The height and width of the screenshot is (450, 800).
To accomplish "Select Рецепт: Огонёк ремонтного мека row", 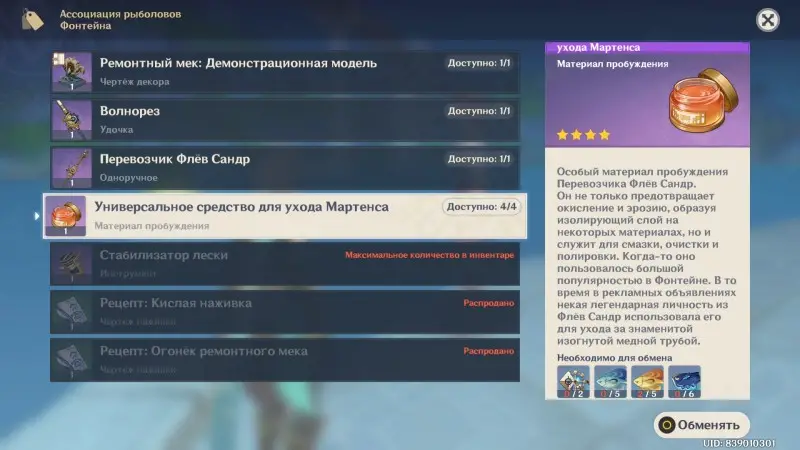I will (285, 360).
